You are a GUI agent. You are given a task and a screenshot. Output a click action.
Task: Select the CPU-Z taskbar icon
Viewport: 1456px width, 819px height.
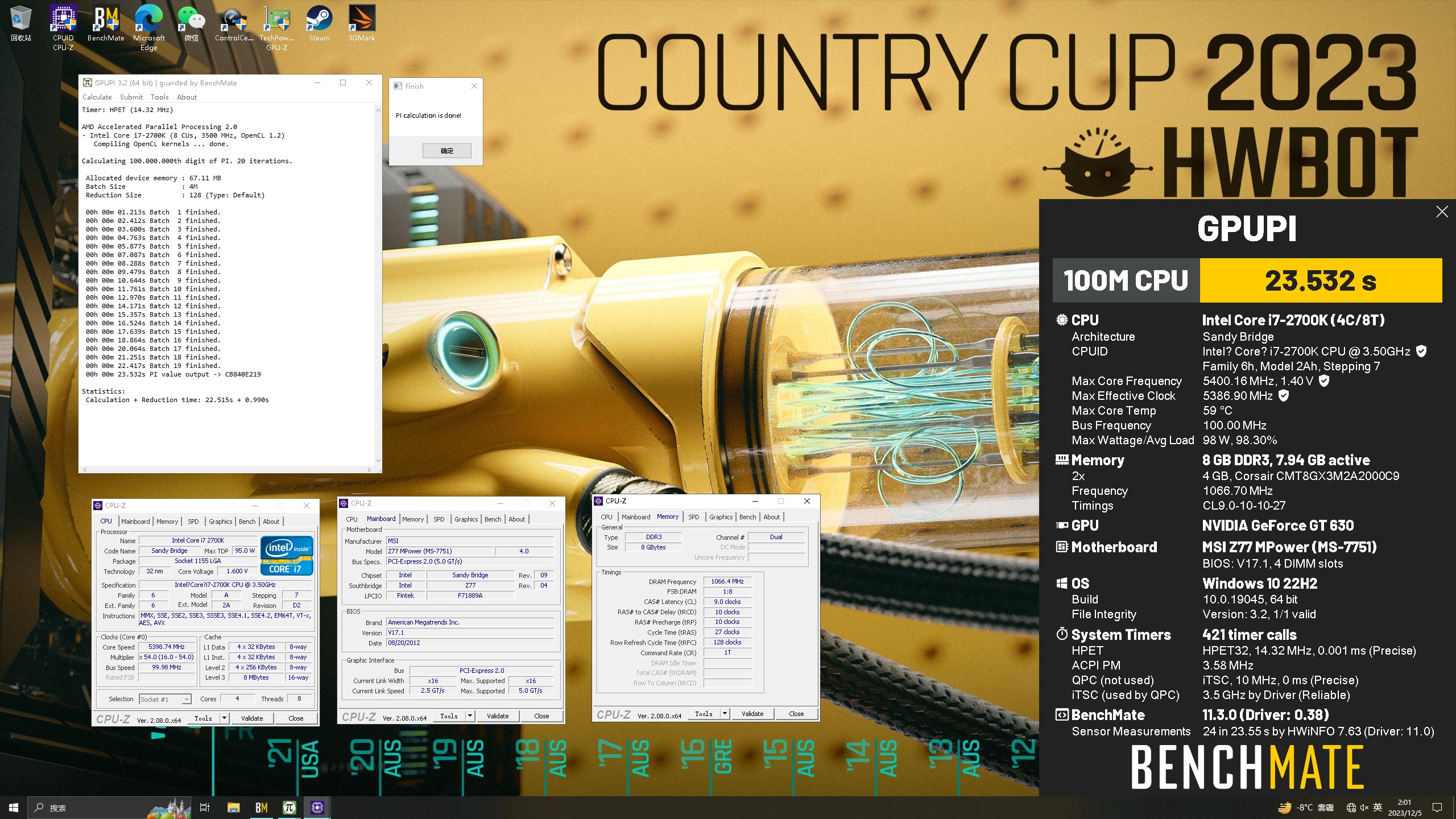pyautogui.click(x=317, y=808)
